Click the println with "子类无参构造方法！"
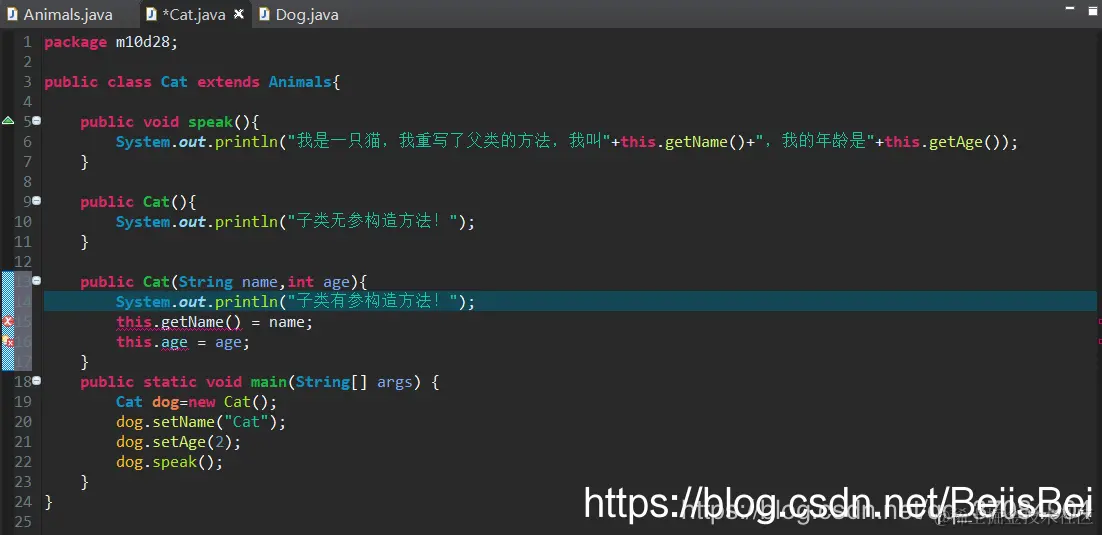1102x535 pixels. (x=296, y=221)
